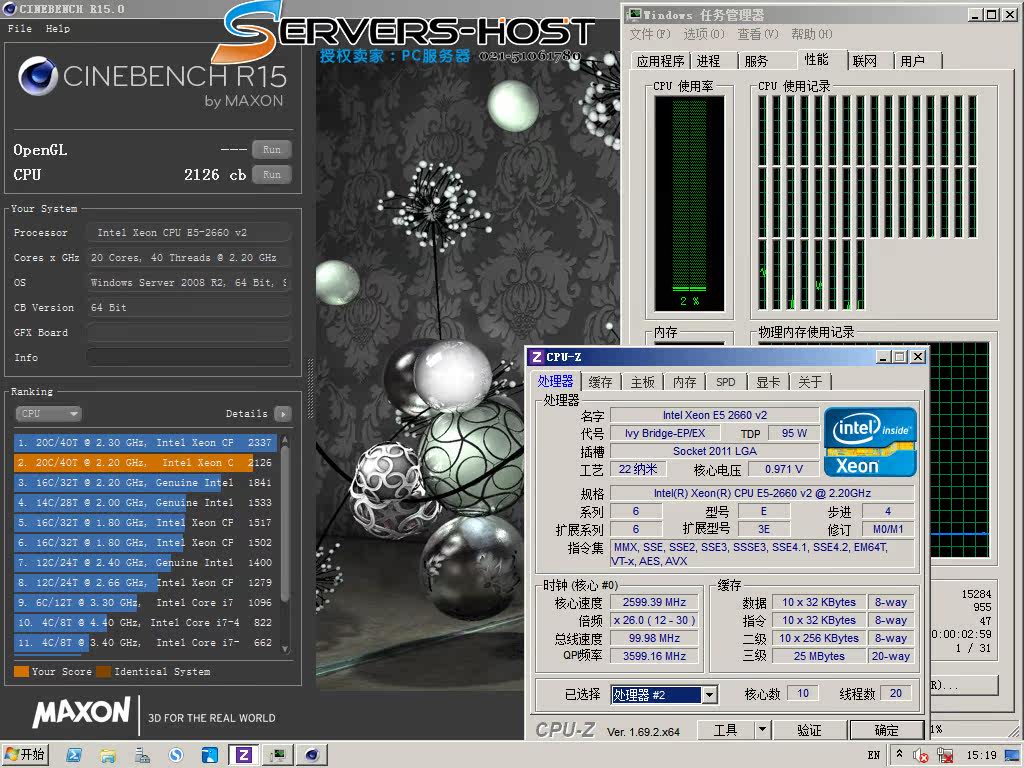Open the Start (开始) button
This screenshot has height=768, width=1024.
tap(25, 755)
